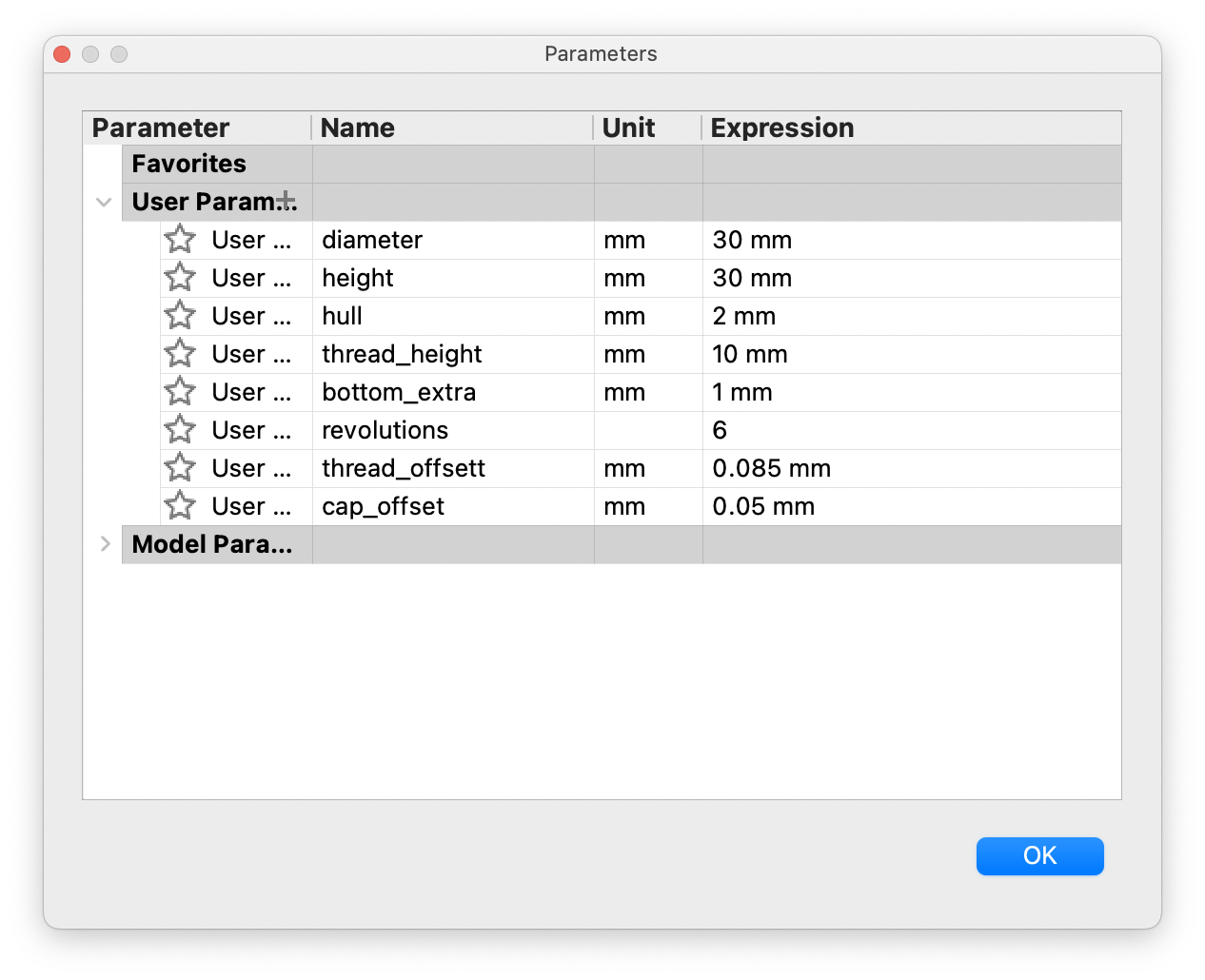This screenshot has width=1205, height=980.
Task: Edit thread_offsett expression 0.085 mm
Action: click(771, 468)
